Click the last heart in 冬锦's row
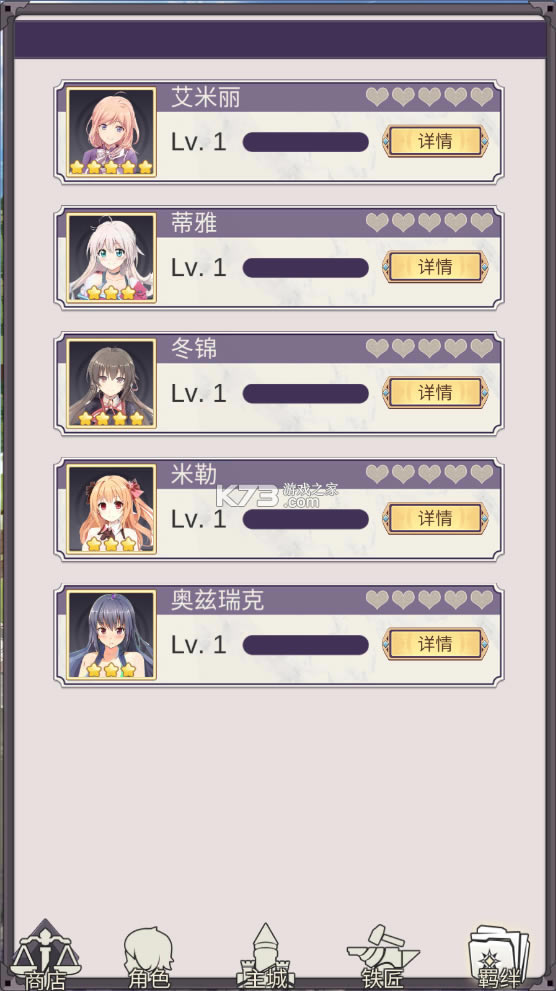 (482, 348)
